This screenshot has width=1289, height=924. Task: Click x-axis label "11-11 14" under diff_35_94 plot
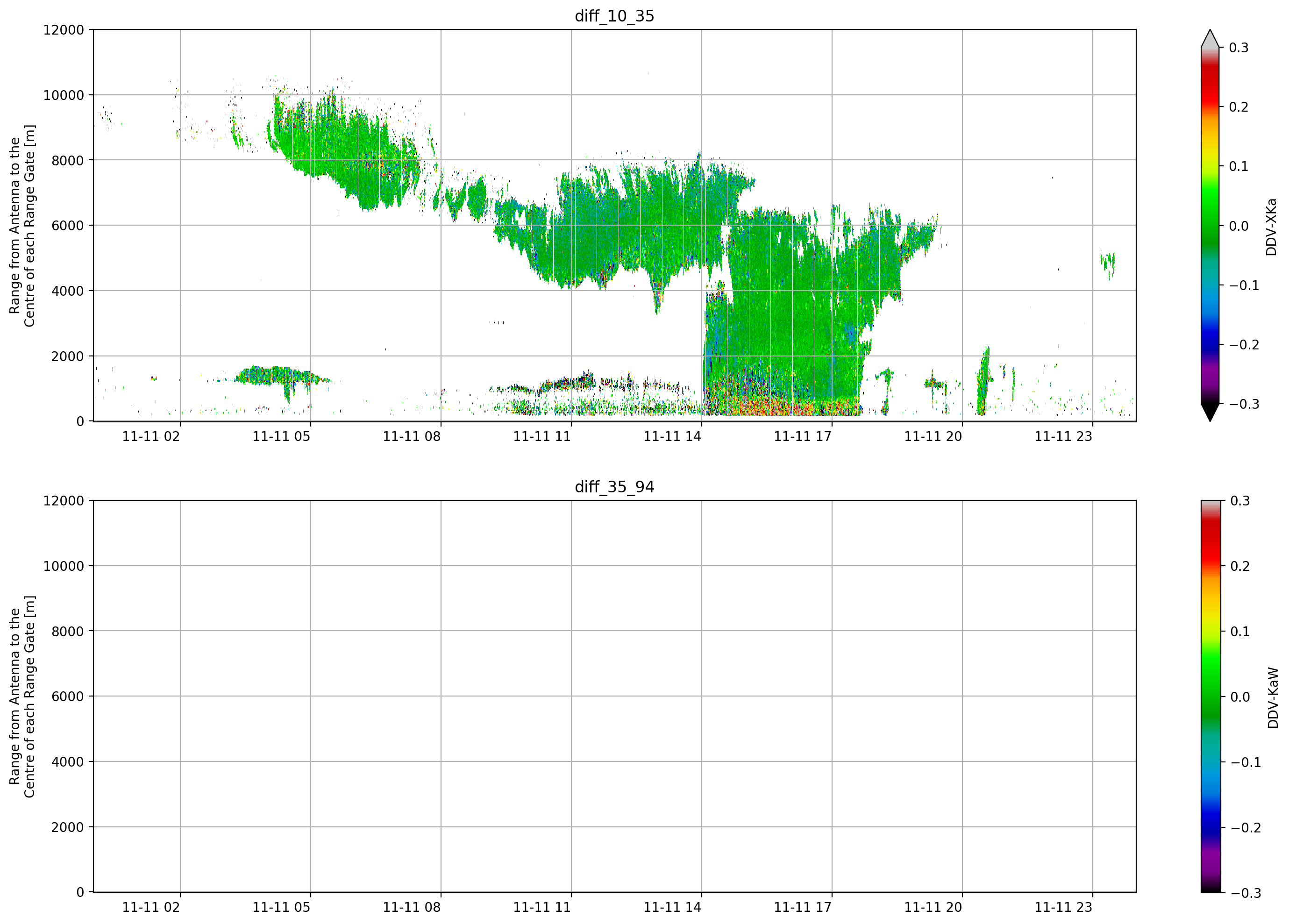[x=672, y=908]
